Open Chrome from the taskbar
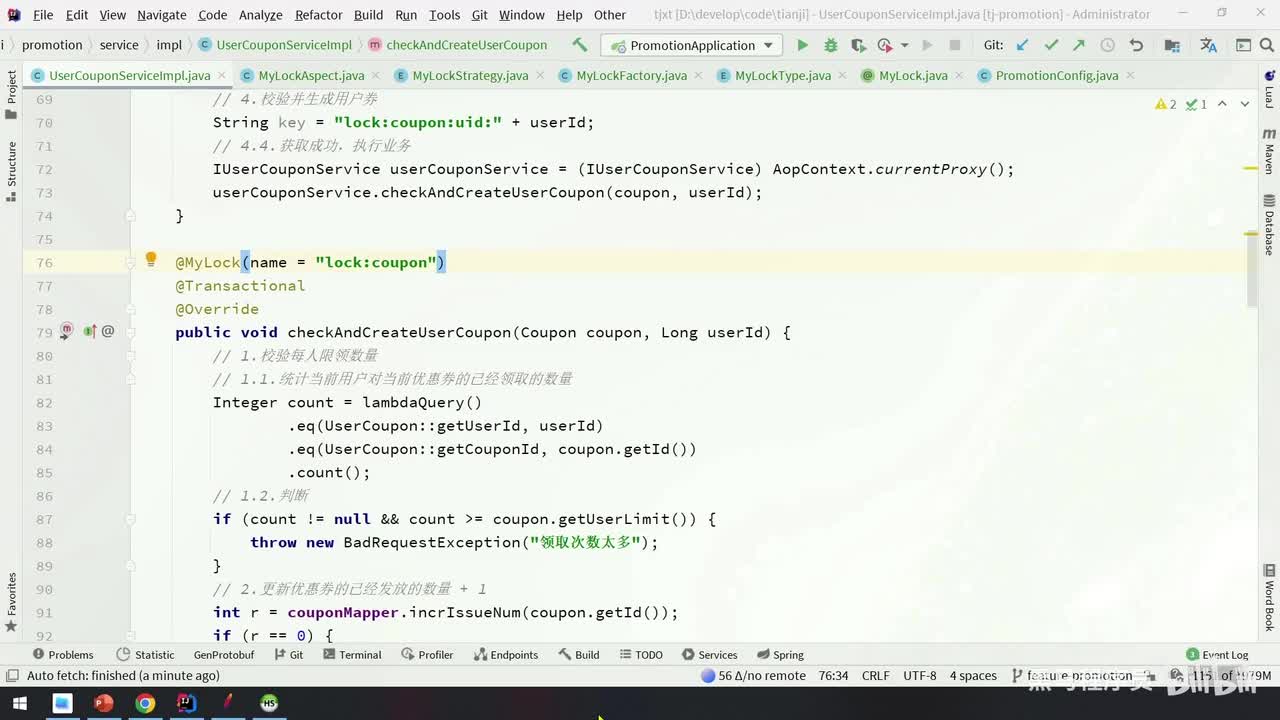 (145, 703)
